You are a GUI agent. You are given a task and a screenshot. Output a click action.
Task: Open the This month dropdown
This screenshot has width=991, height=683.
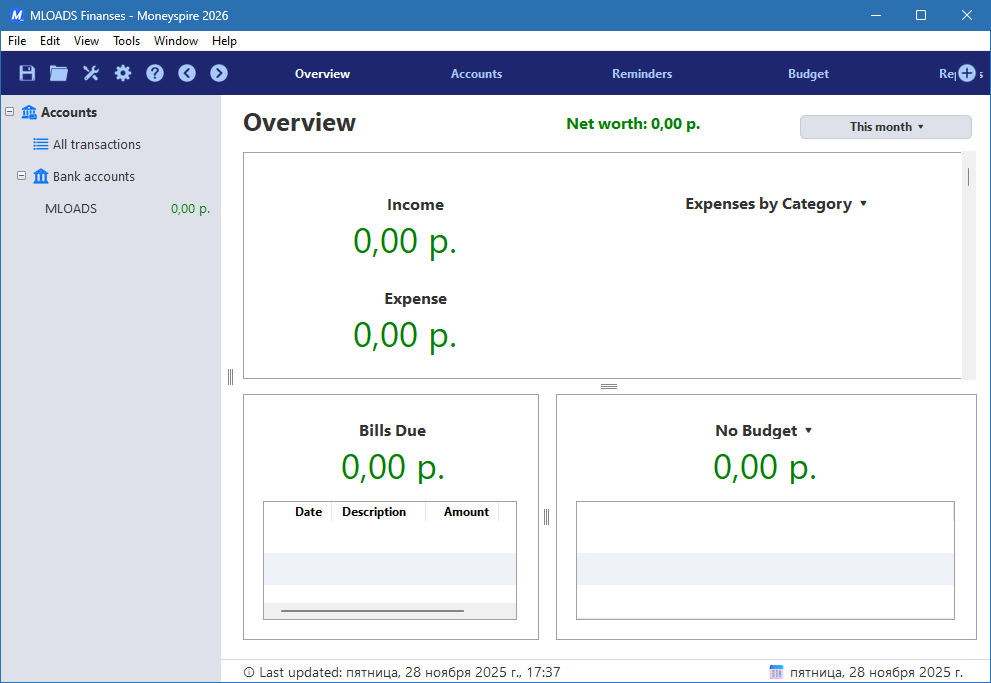click(x=884, y=126)
